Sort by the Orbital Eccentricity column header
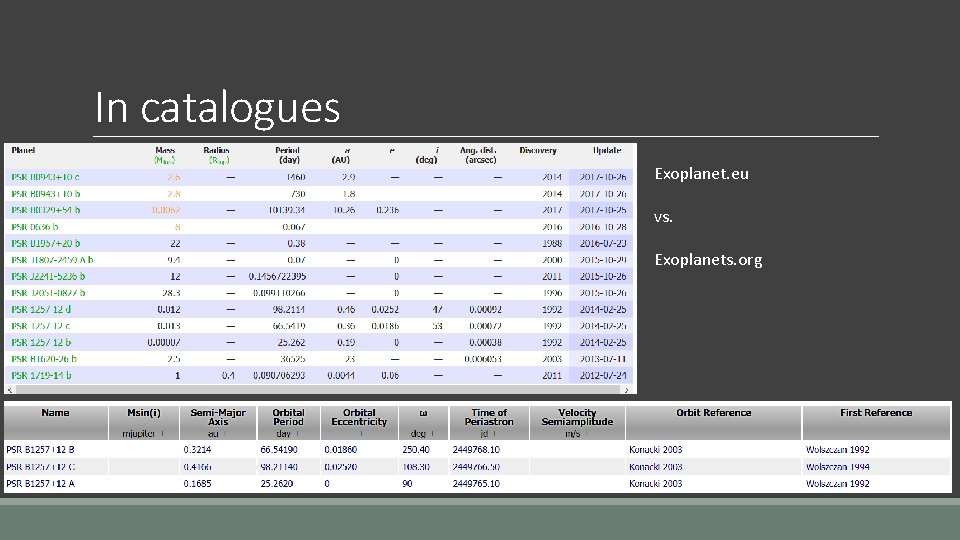 pyautogui.click(x=359, y=417)
